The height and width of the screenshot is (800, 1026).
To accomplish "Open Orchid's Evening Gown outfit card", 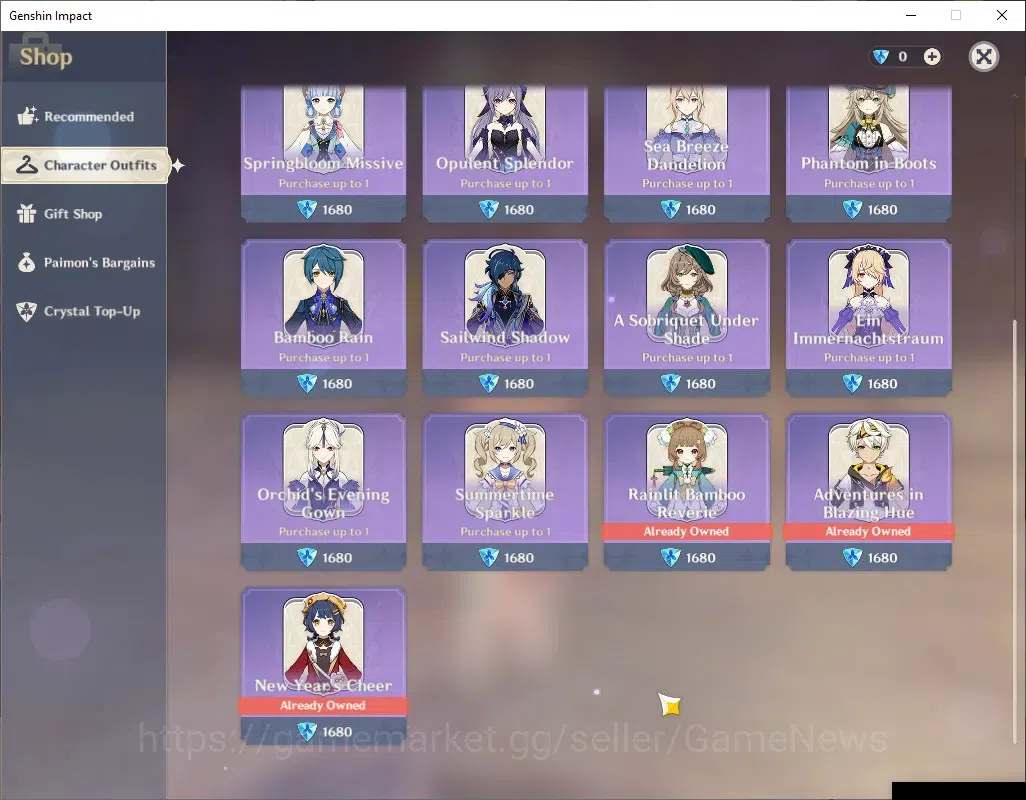I will click(323, 491).
